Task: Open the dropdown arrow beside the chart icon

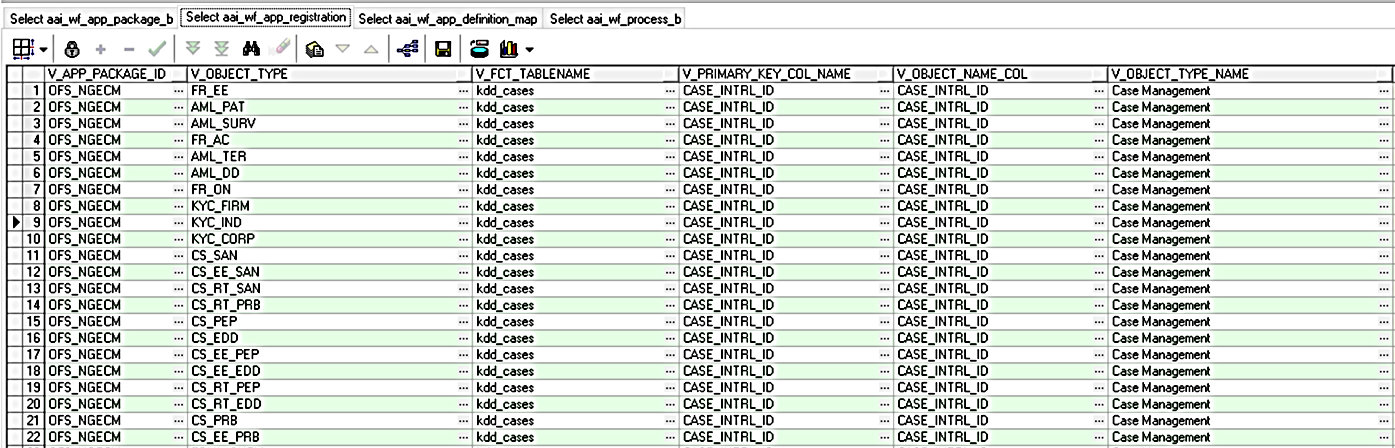Action: click(x=529, y=49)
